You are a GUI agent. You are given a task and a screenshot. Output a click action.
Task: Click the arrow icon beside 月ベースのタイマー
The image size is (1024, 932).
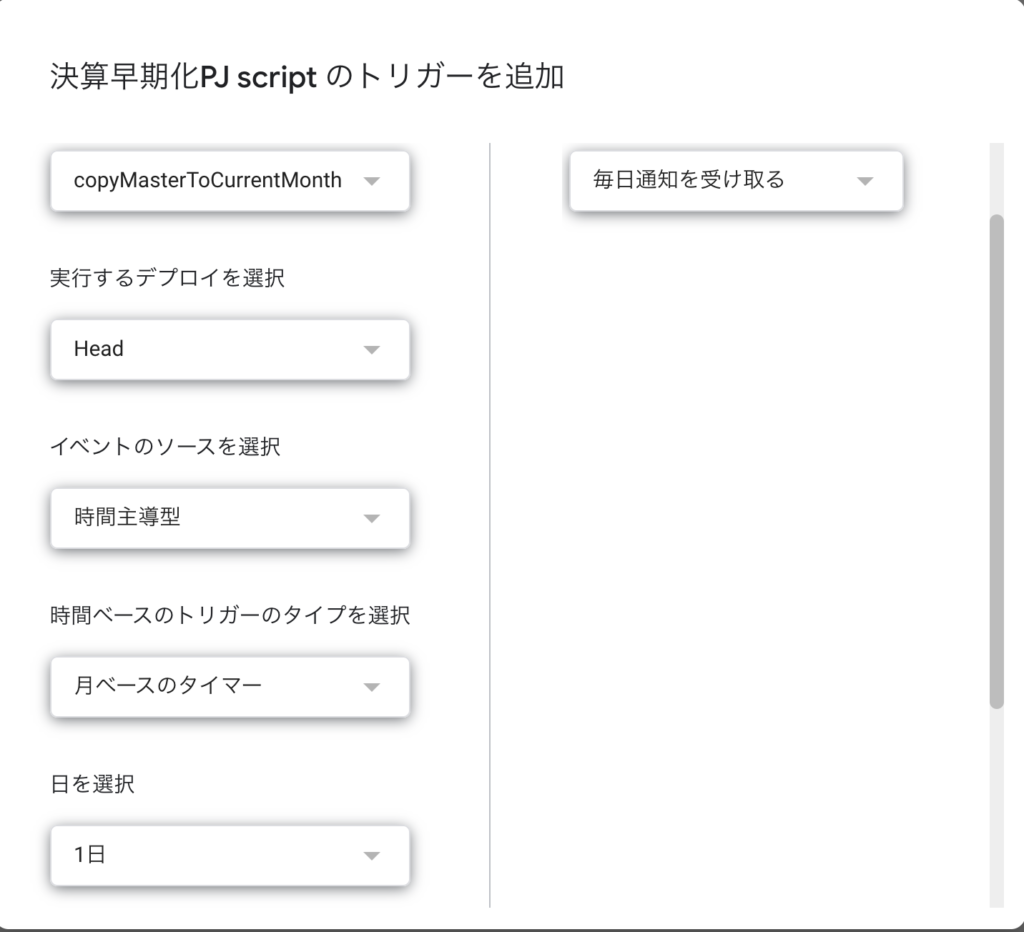(372, 687)
